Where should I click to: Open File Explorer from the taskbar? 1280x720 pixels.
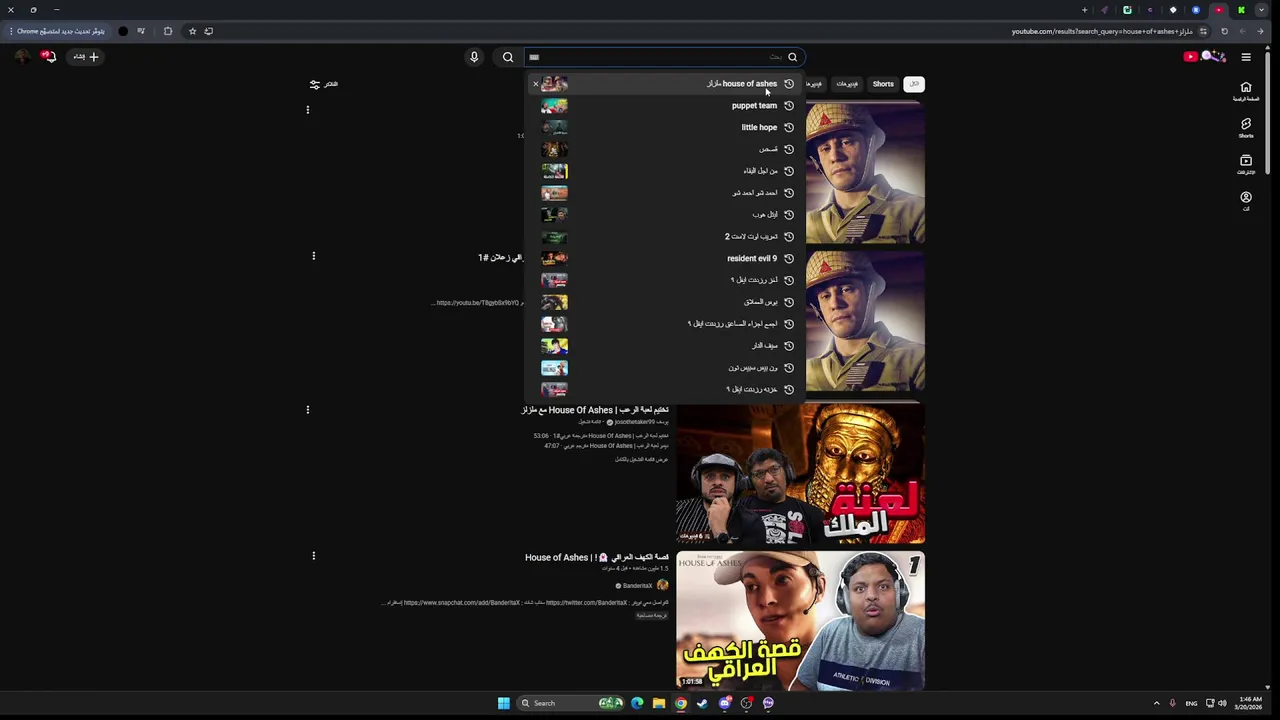pos(658,703)
